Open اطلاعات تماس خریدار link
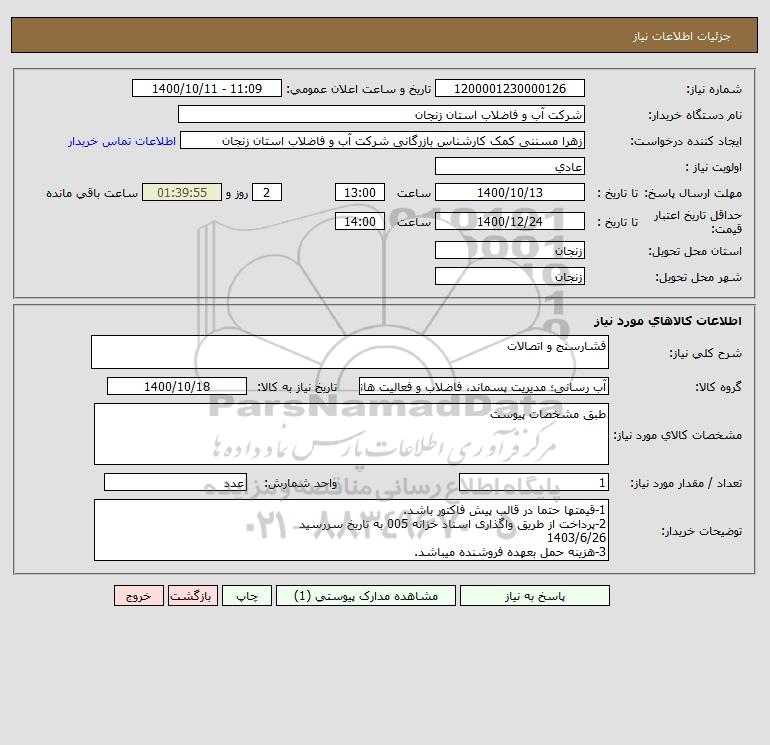Screen dimensions: 770x745 tap(122, 141)
